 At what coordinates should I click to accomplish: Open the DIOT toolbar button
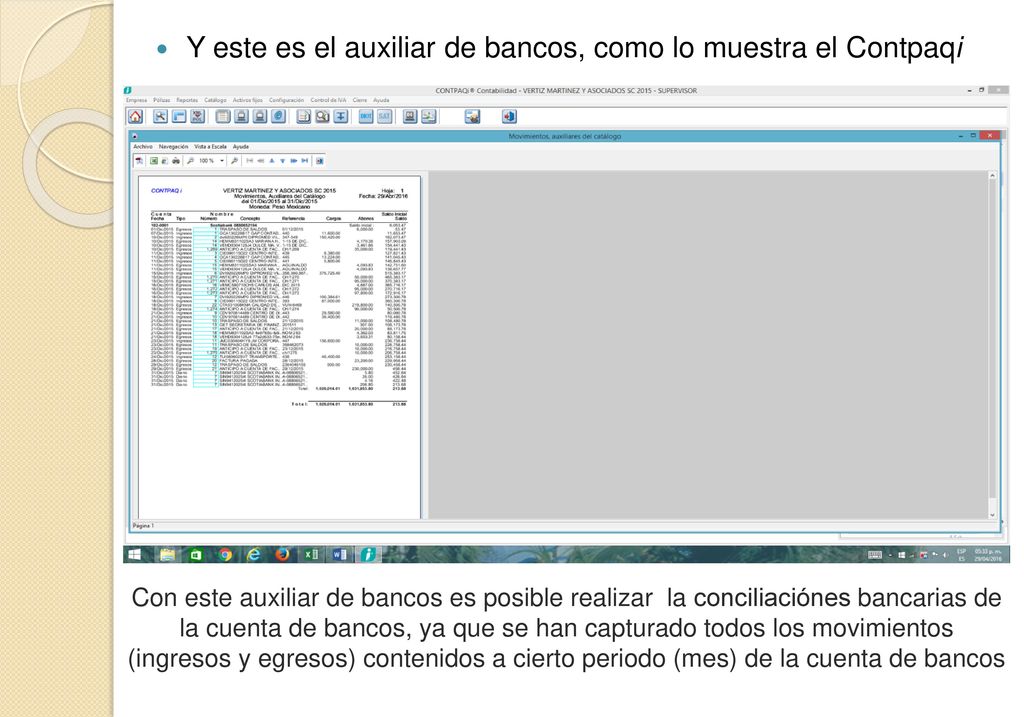pyautogui.click(x=366, y=116)
